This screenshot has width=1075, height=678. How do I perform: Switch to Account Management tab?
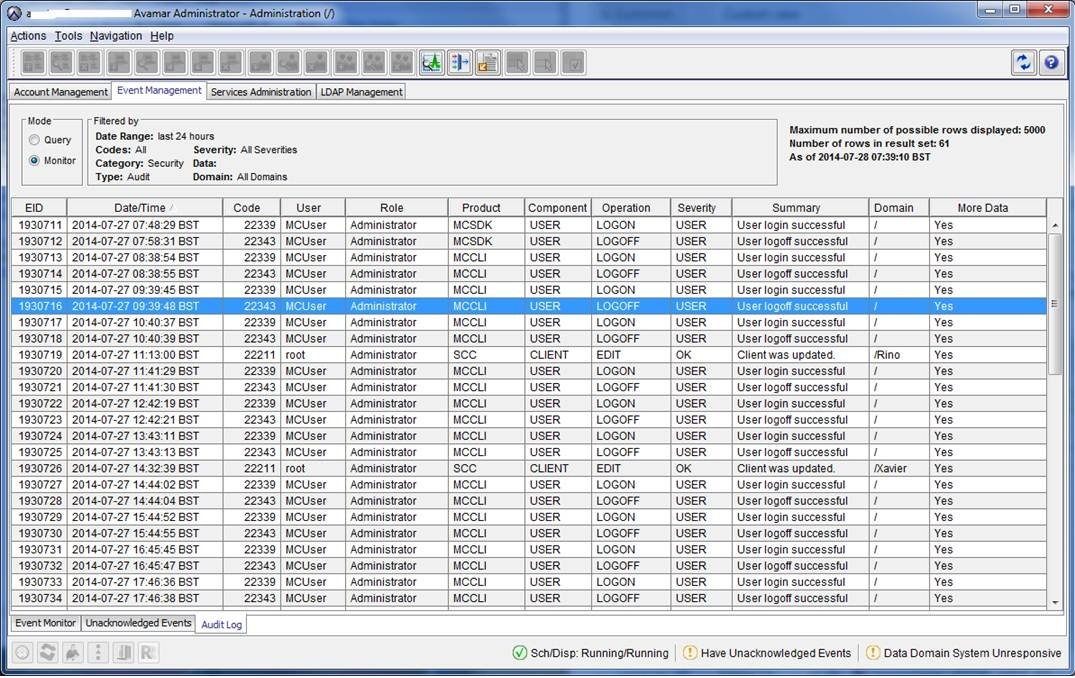(60, 92)
